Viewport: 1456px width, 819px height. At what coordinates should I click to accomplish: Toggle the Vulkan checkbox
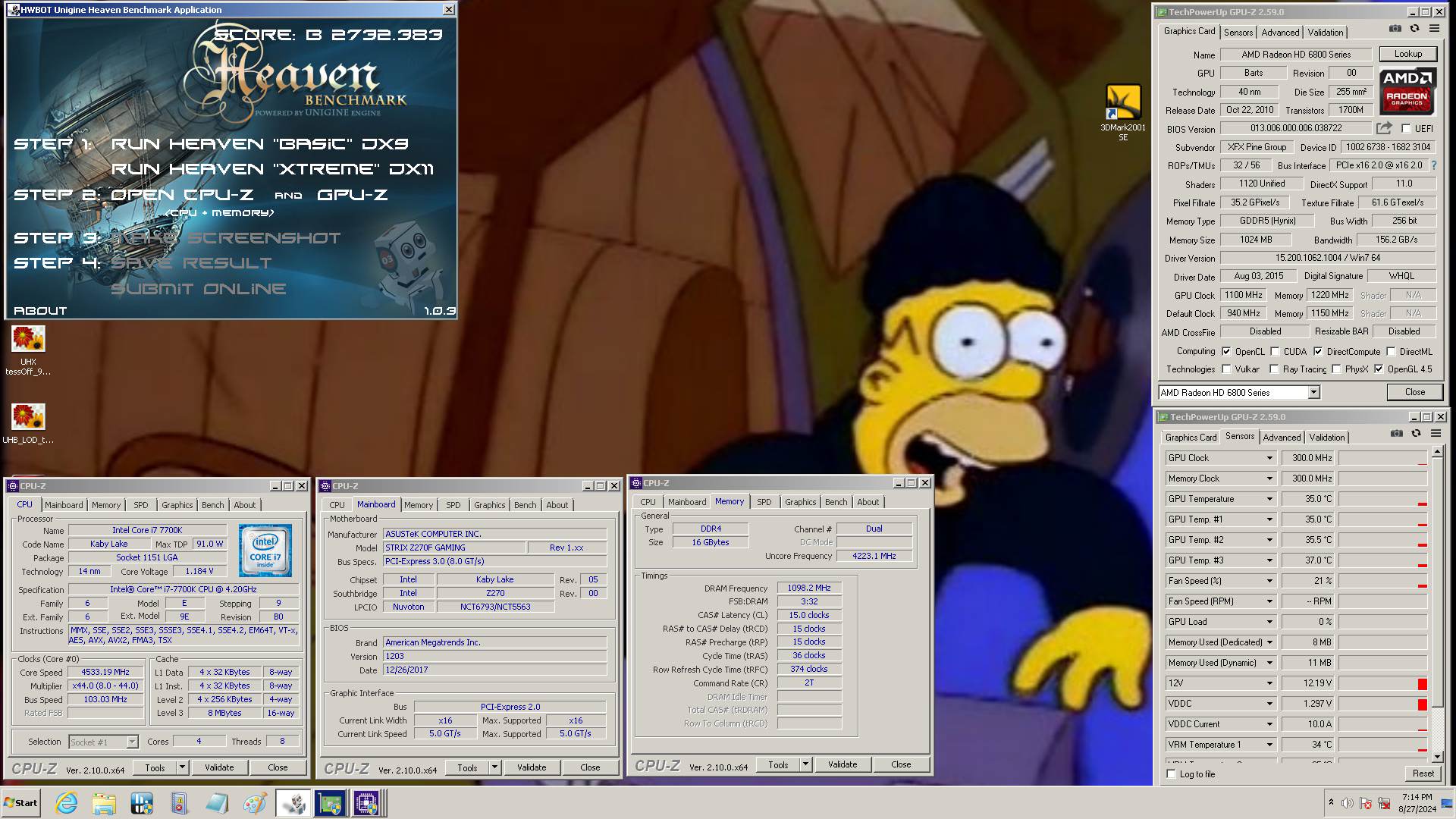point(1226,369)
